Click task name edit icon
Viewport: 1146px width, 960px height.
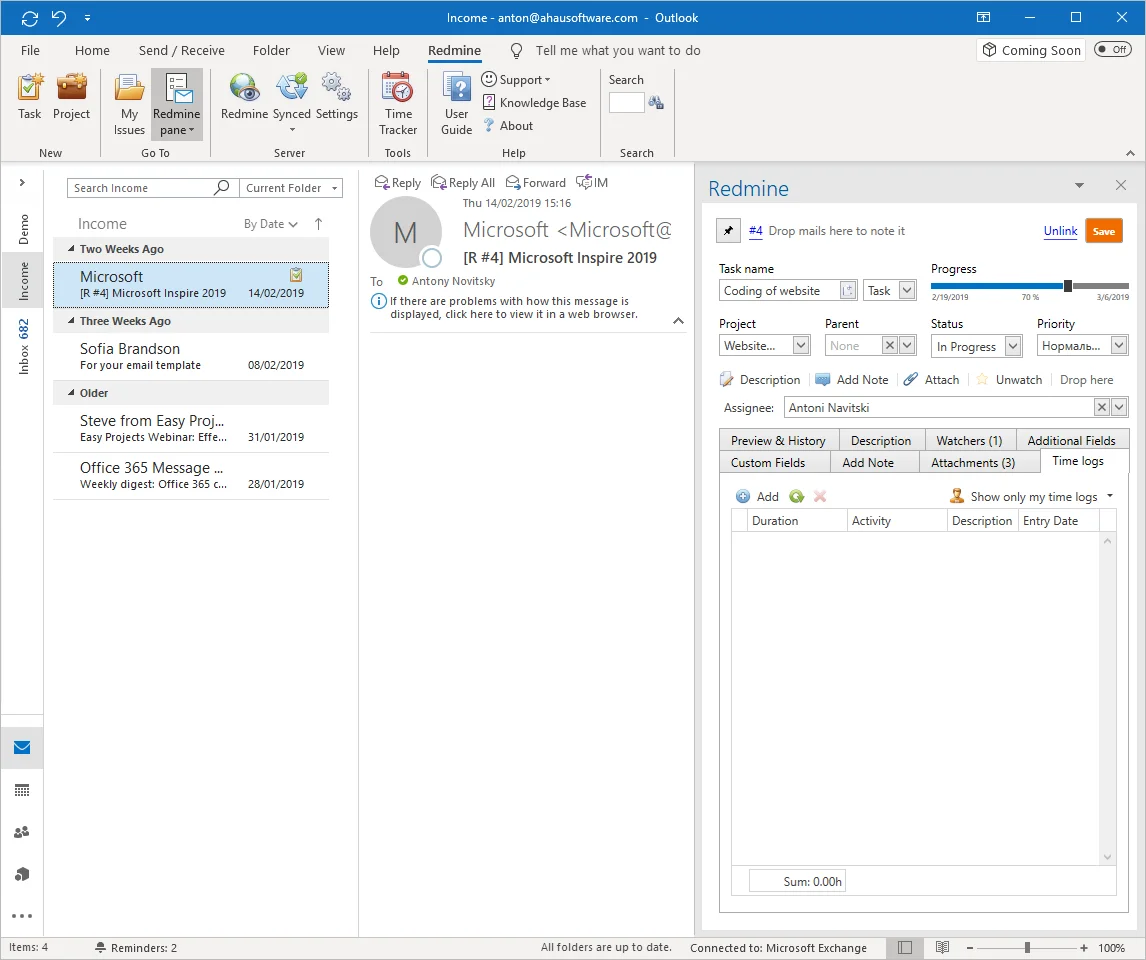pyautogui.click(x=848, y=291)
